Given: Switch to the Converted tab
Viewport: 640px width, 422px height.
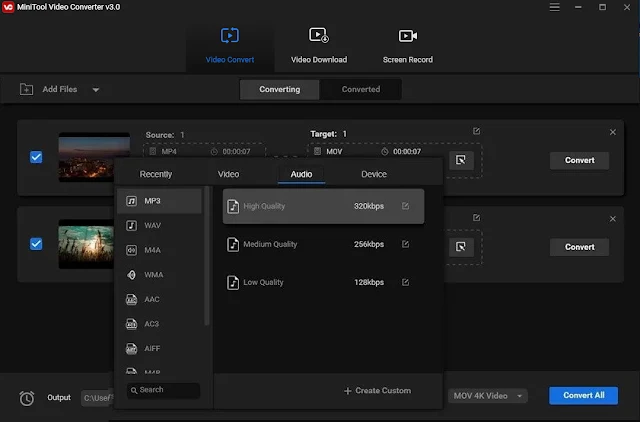Looking at the screenshot, I should (361, 89).
